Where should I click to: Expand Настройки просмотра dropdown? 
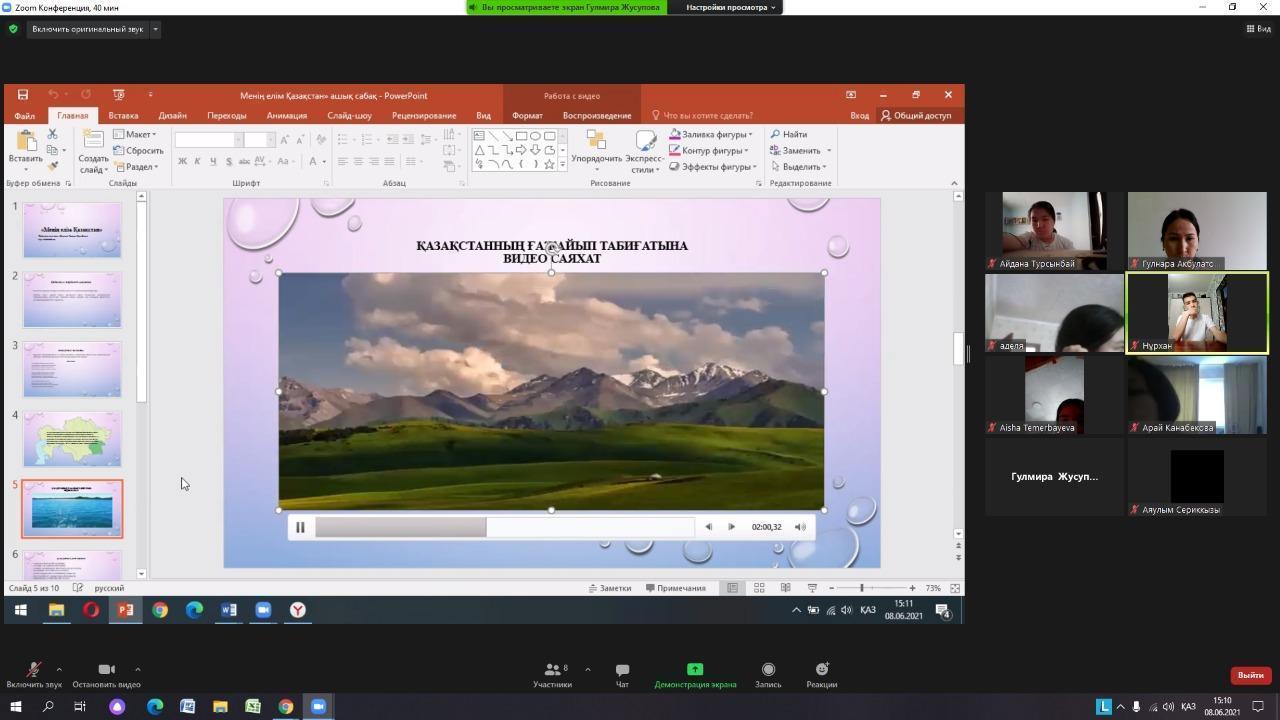(730, 7)
